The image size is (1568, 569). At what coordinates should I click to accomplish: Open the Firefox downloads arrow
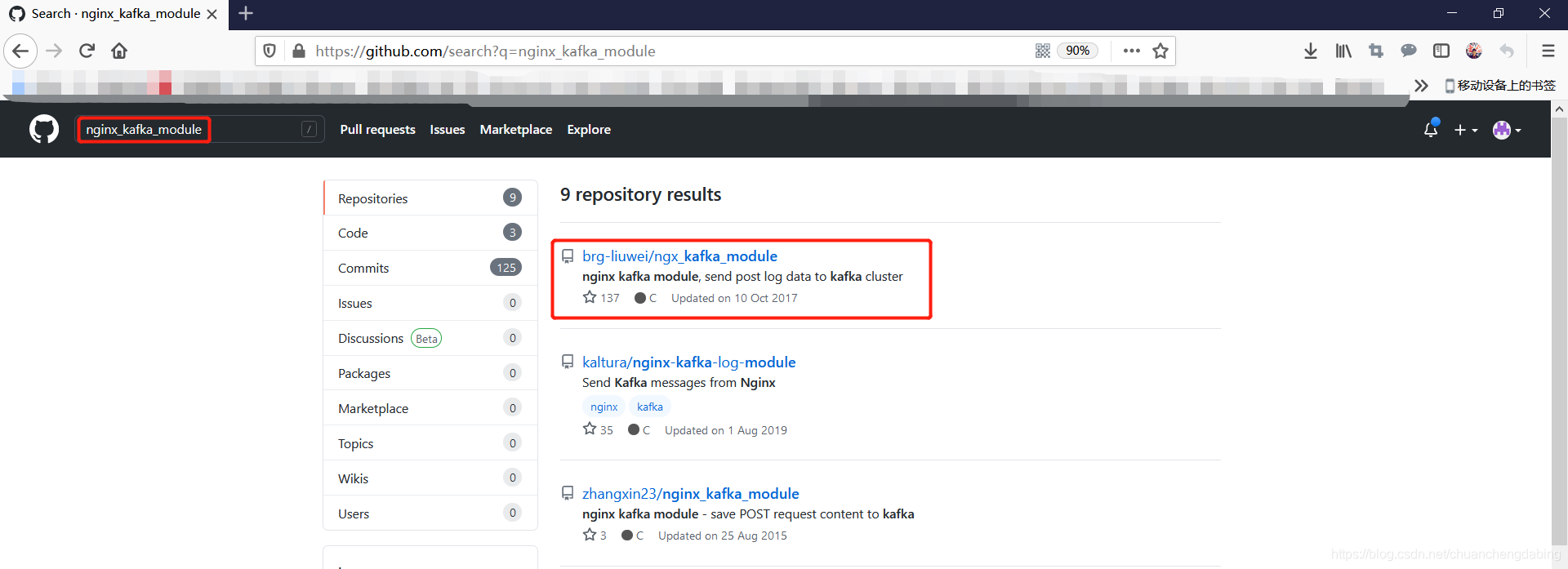1311,51
